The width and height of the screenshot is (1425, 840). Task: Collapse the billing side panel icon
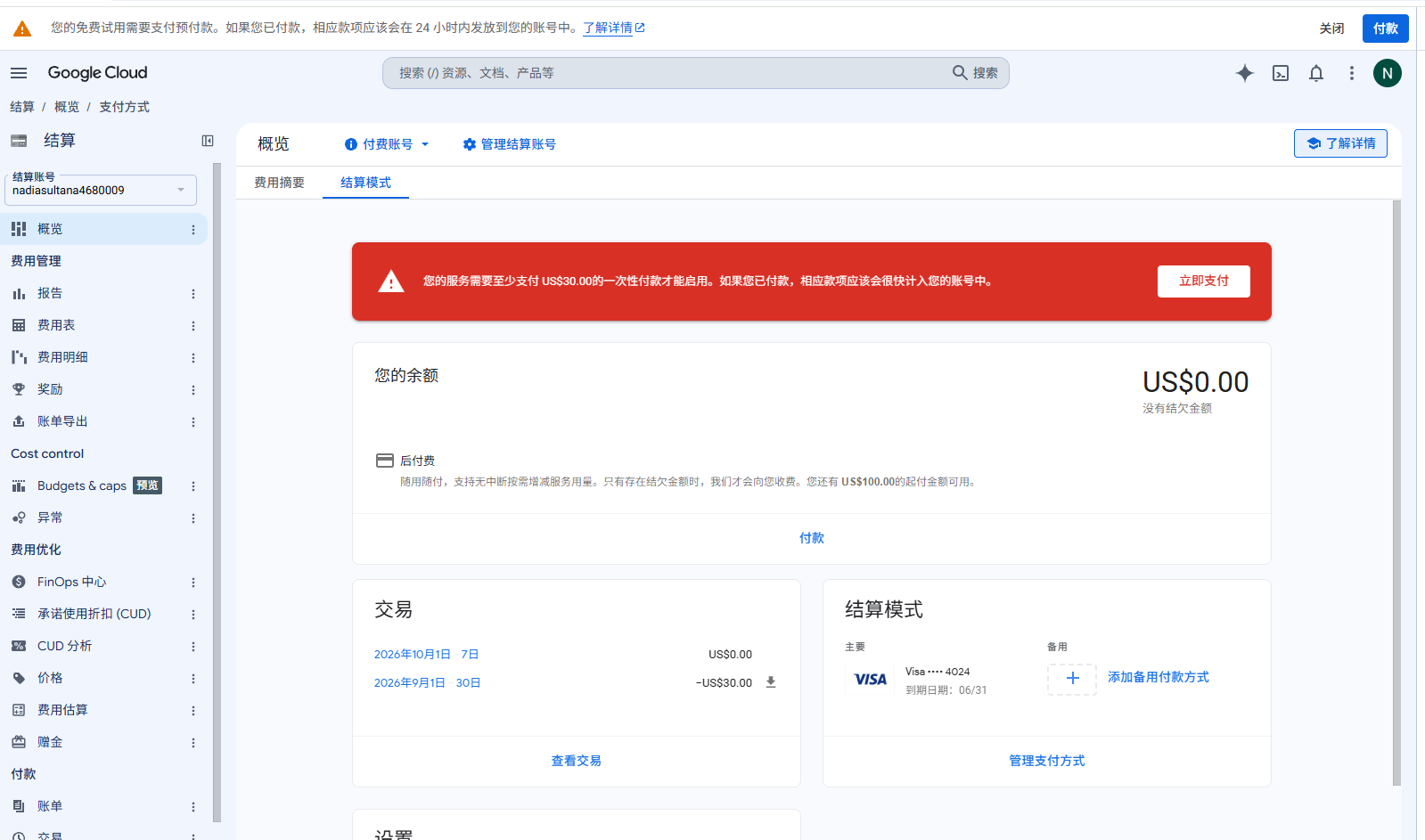(x=208, y=141)
